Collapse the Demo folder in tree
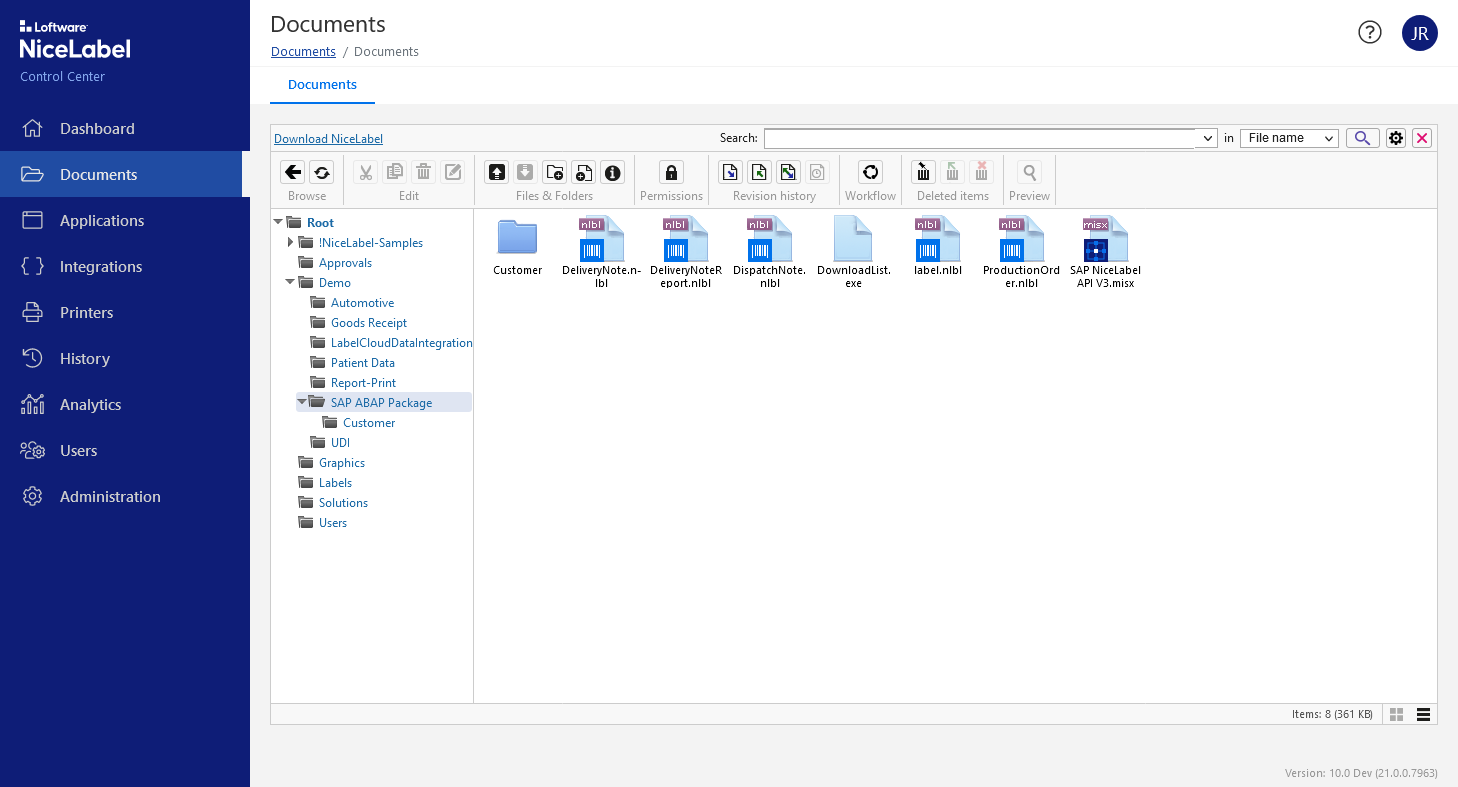The image size is (1458, 787). 291,283
